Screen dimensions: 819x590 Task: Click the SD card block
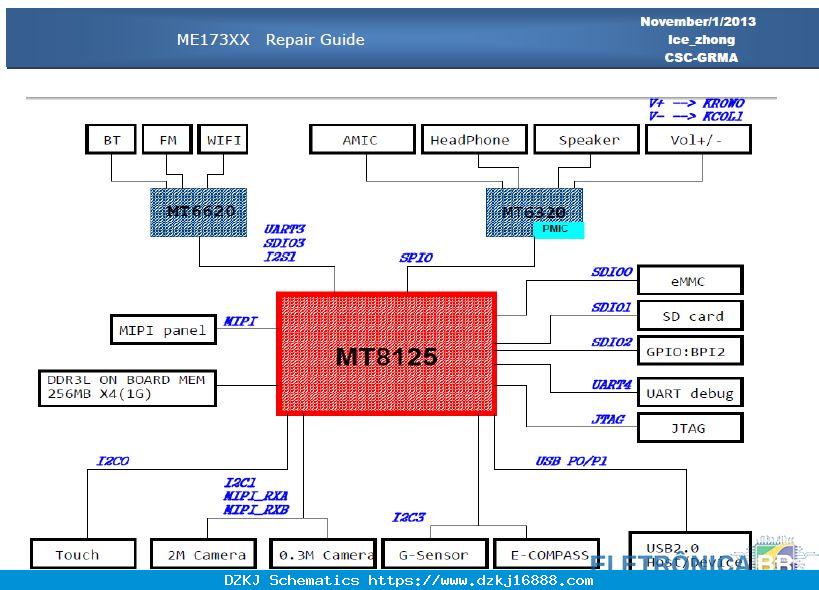[x=690, y=316]
